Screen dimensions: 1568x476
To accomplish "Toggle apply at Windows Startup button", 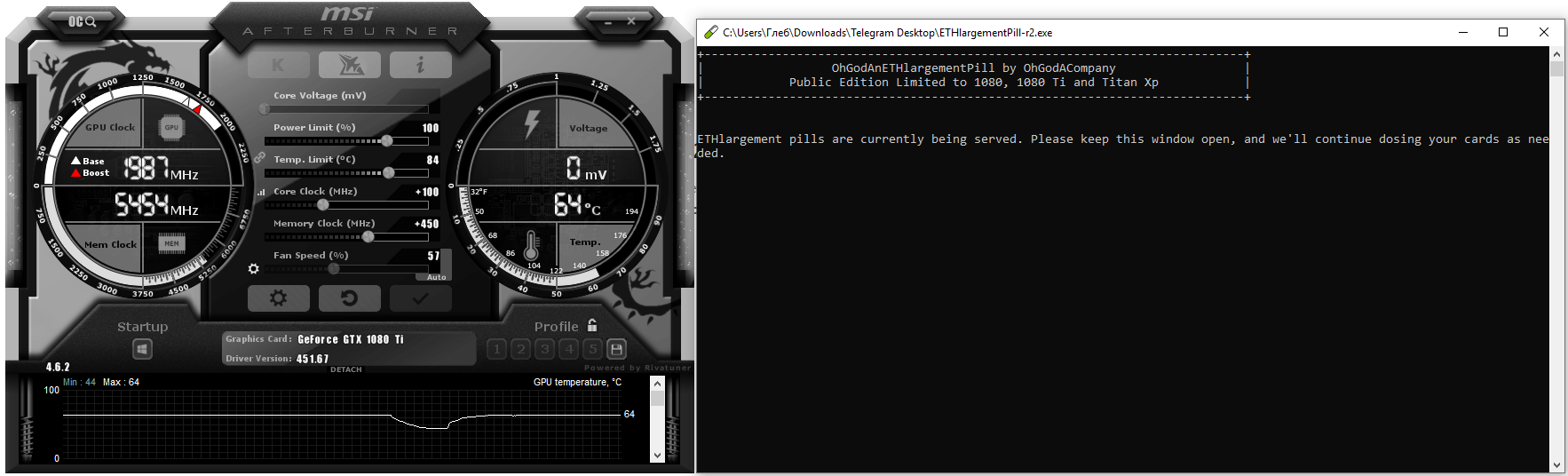I will 142,349.
